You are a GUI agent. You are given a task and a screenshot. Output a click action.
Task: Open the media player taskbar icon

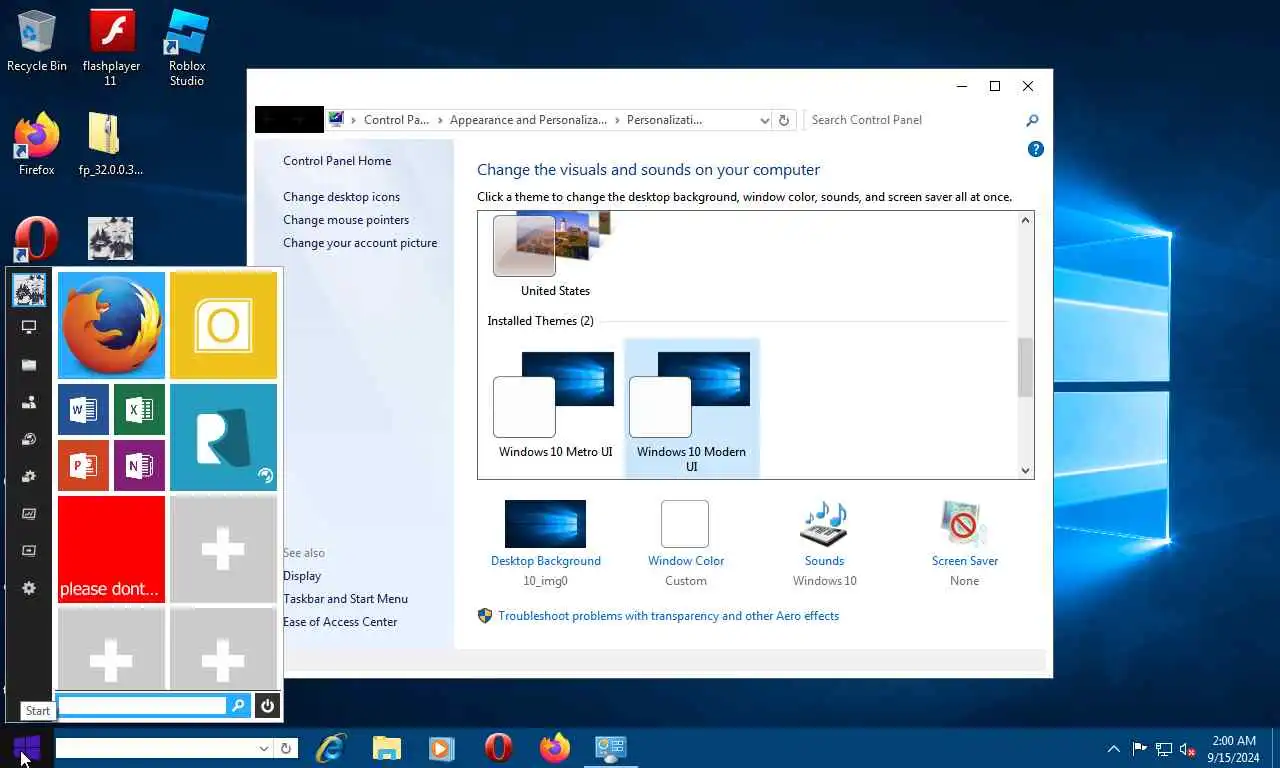[x=441, y=748]
